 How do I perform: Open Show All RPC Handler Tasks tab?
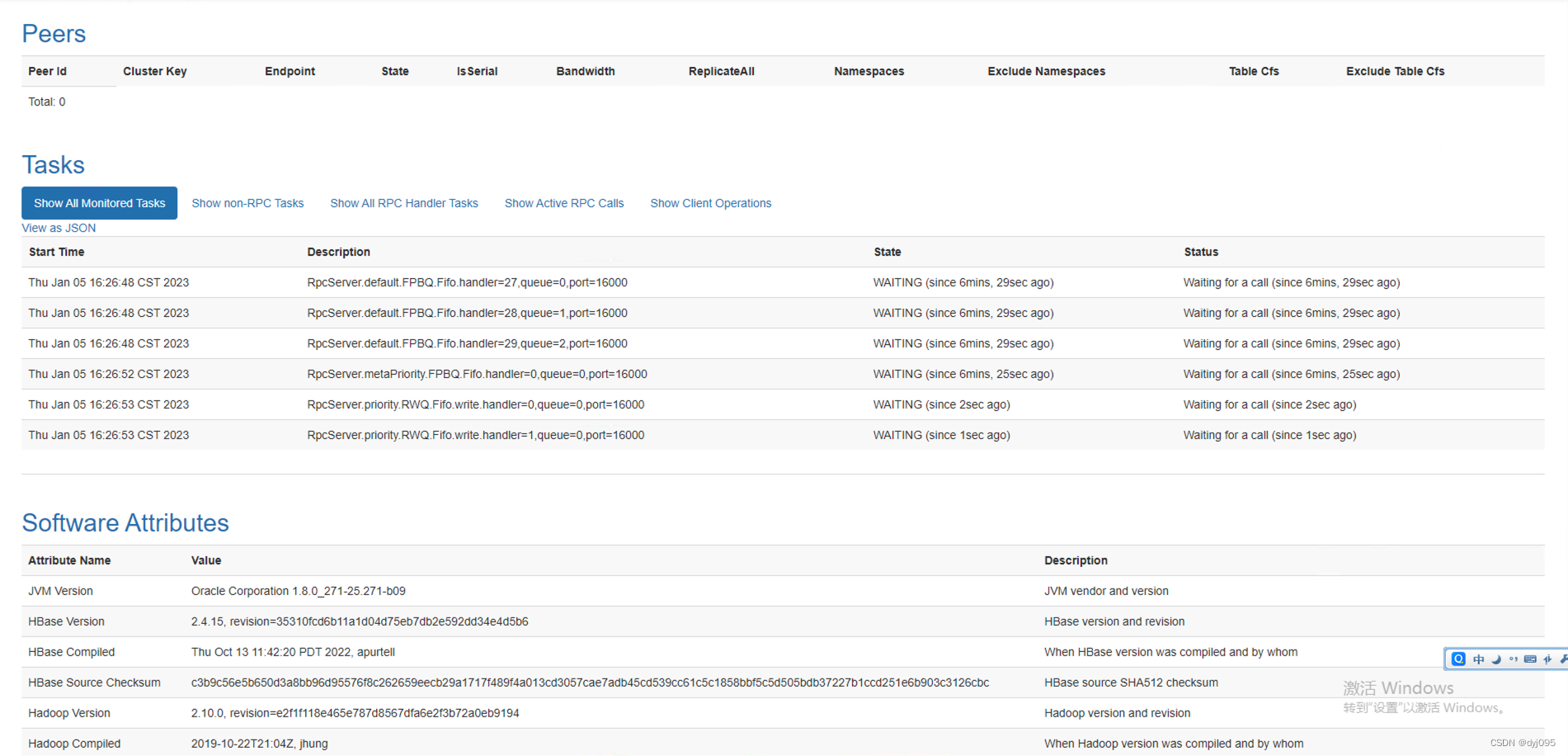[x=404, y=203]
